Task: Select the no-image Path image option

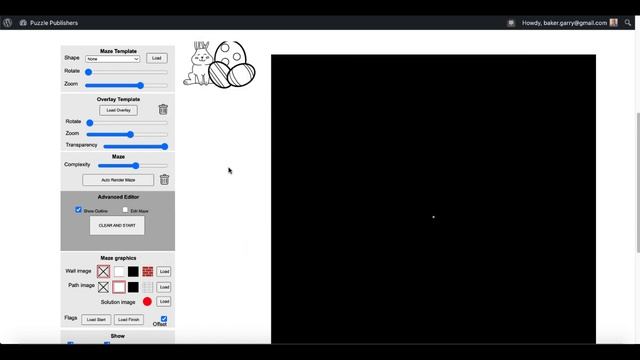Action: coord(103,287)
